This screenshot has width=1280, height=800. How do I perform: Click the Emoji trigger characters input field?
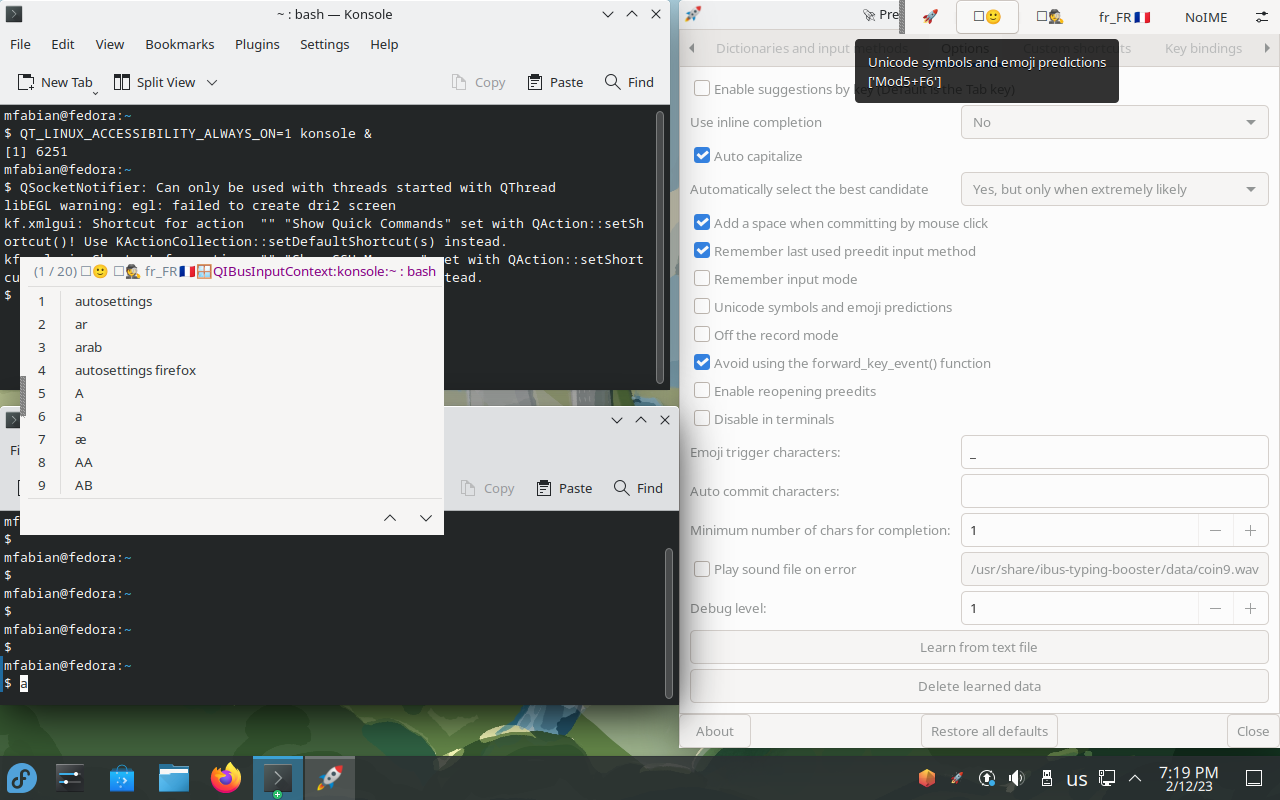pyautogui.click(x=1114, y=452)
